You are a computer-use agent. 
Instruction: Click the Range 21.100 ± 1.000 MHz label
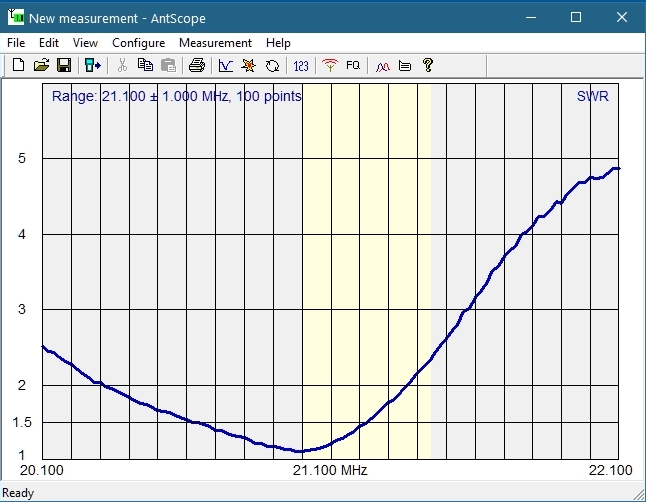pyautogui.click(x=177, y=96)
